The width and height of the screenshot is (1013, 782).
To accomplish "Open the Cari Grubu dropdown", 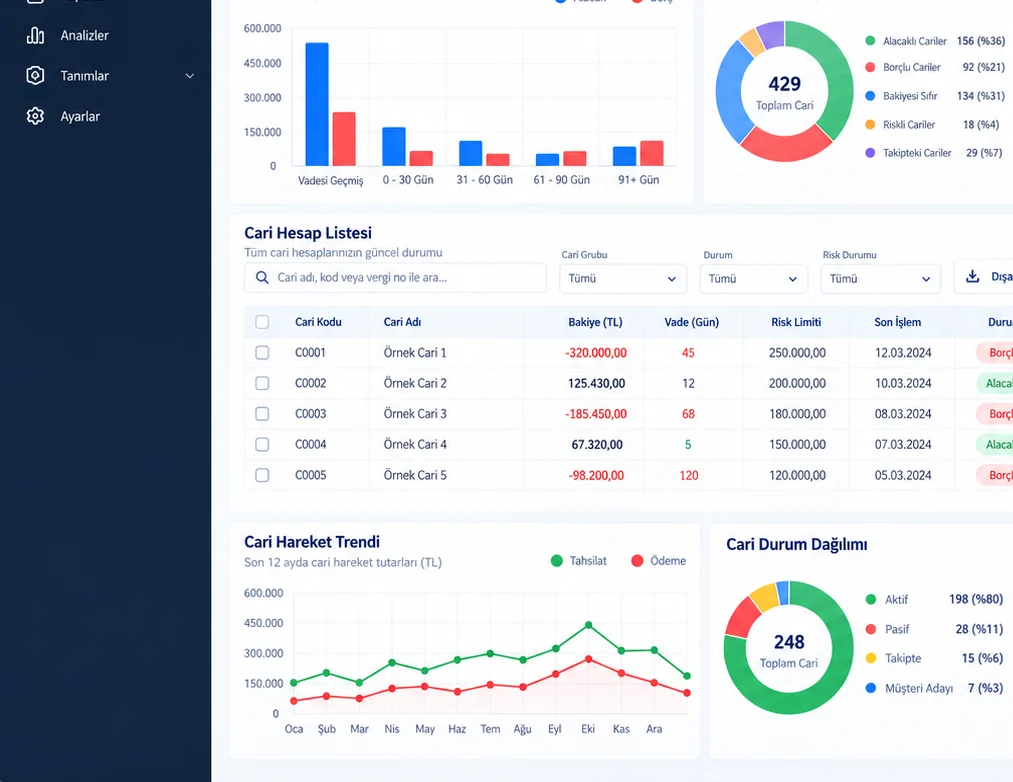I will click(x=623, y=279).
